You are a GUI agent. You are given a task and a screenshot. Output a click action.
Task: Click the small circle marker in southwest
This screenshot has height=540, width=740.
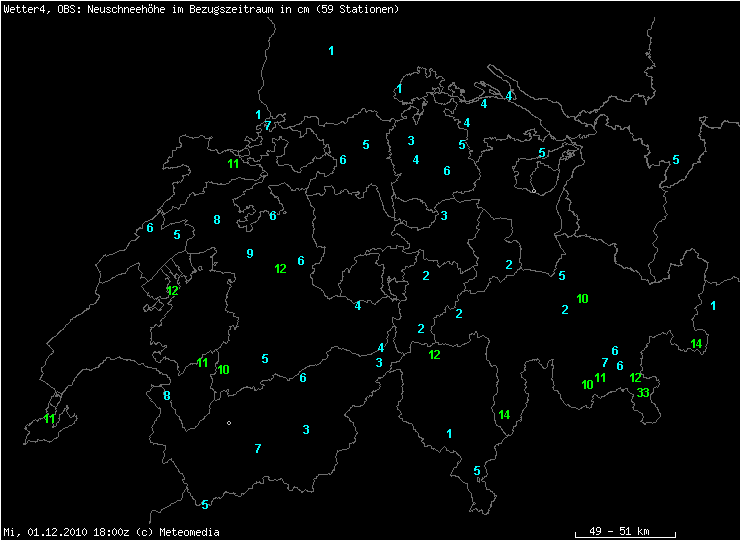pos(229,423)
